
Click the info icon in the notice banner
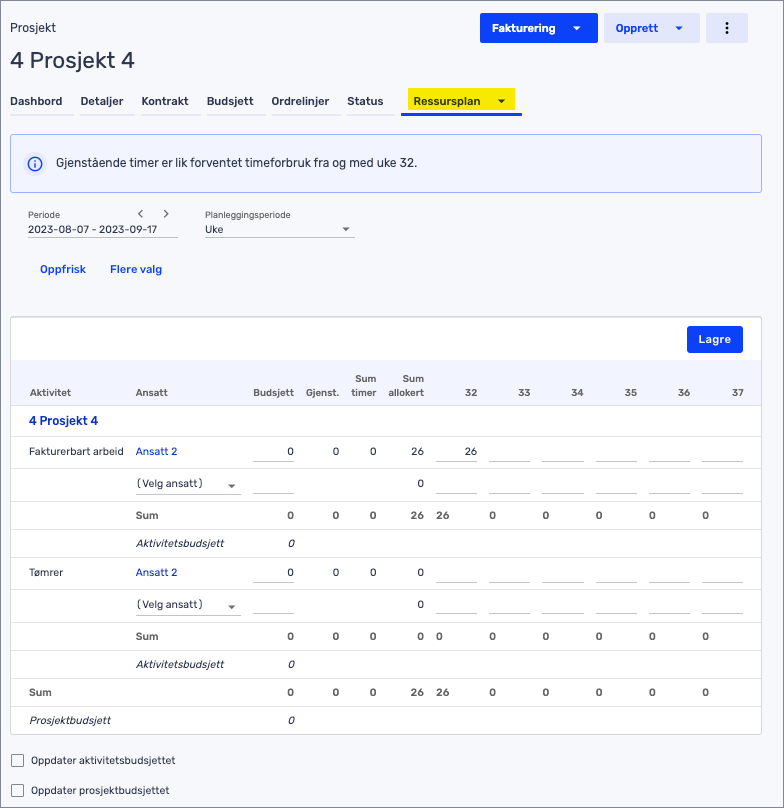pos(35,163)
